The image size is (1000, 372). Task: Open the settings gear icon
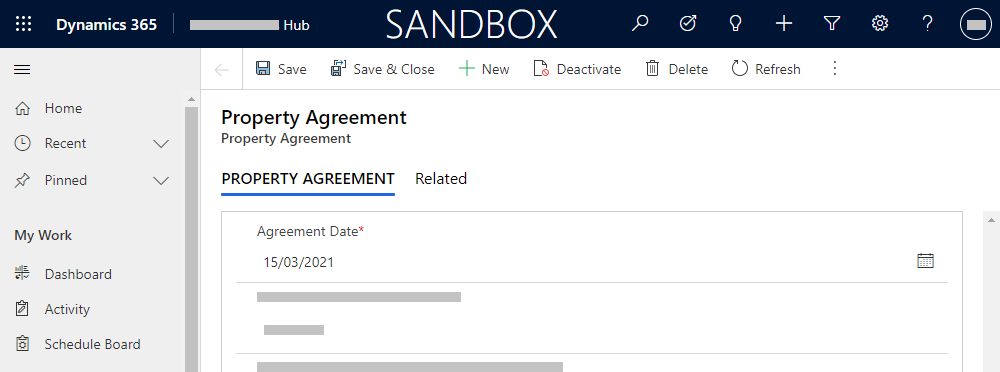(879, 24)
